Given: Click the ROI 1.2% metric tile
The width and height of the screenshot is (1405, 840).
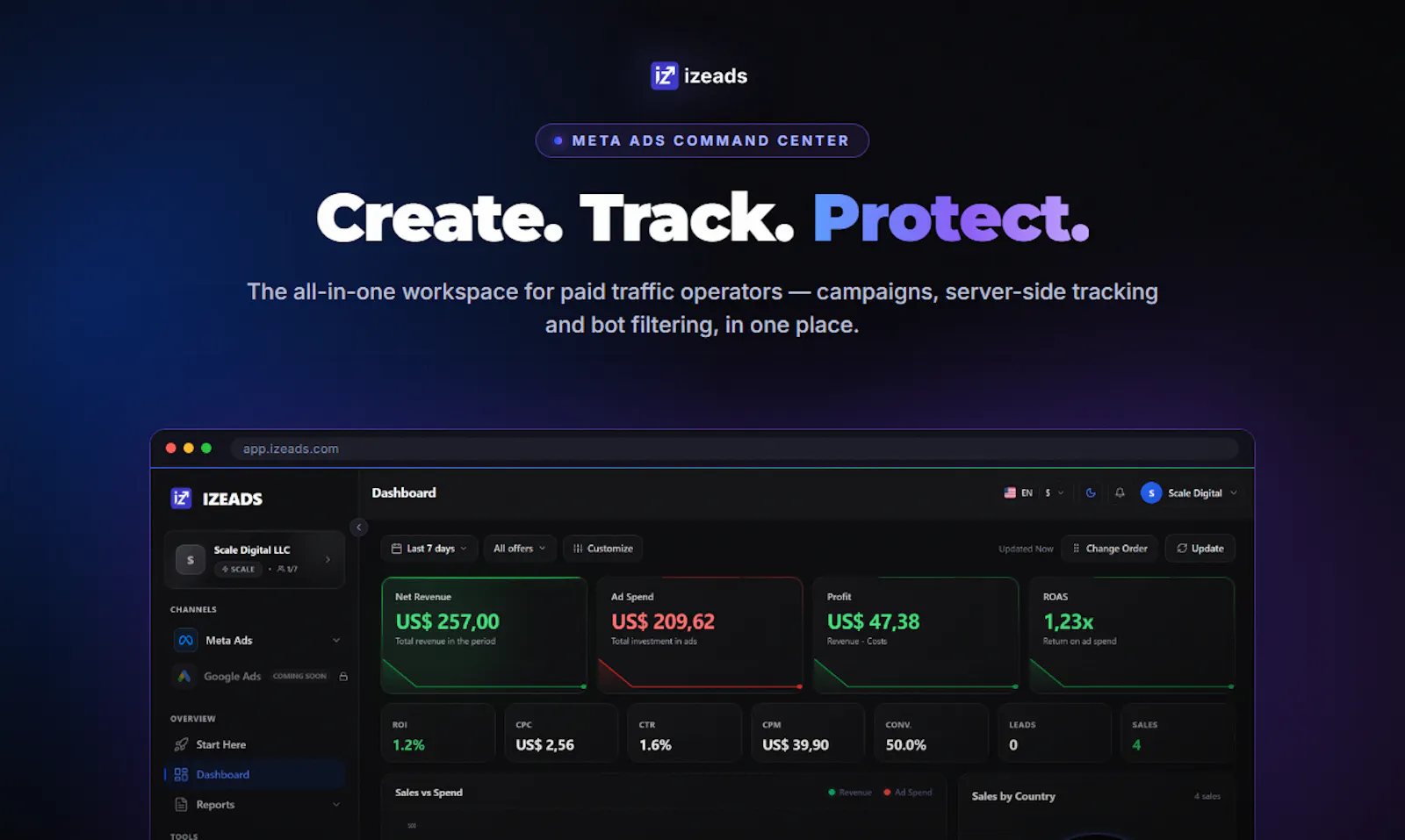Looking at the screenshot, I should click(x=438, y=733).
